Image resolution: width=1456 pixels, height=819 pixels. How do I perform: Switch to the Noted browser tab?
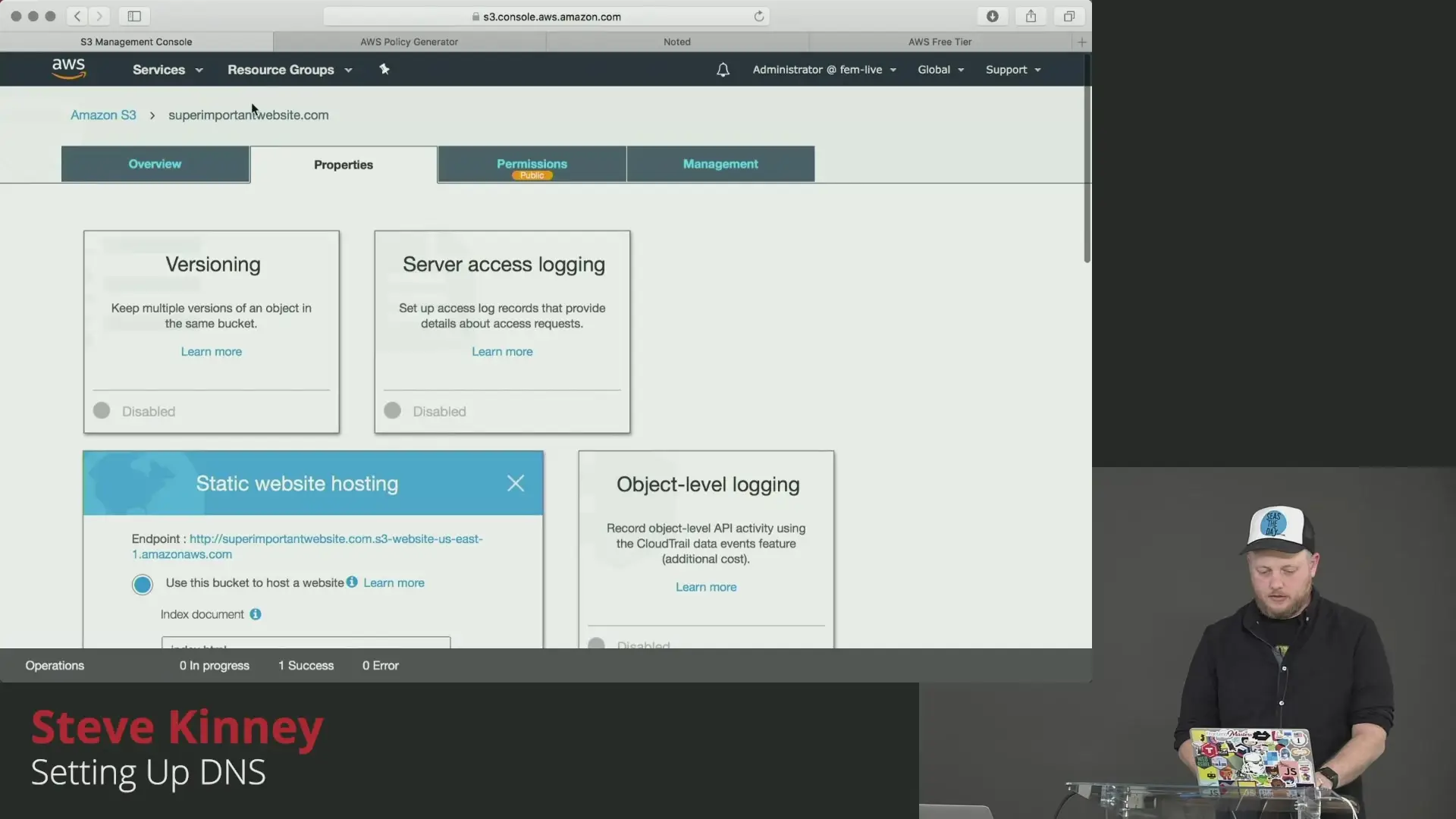click(677, 42)
